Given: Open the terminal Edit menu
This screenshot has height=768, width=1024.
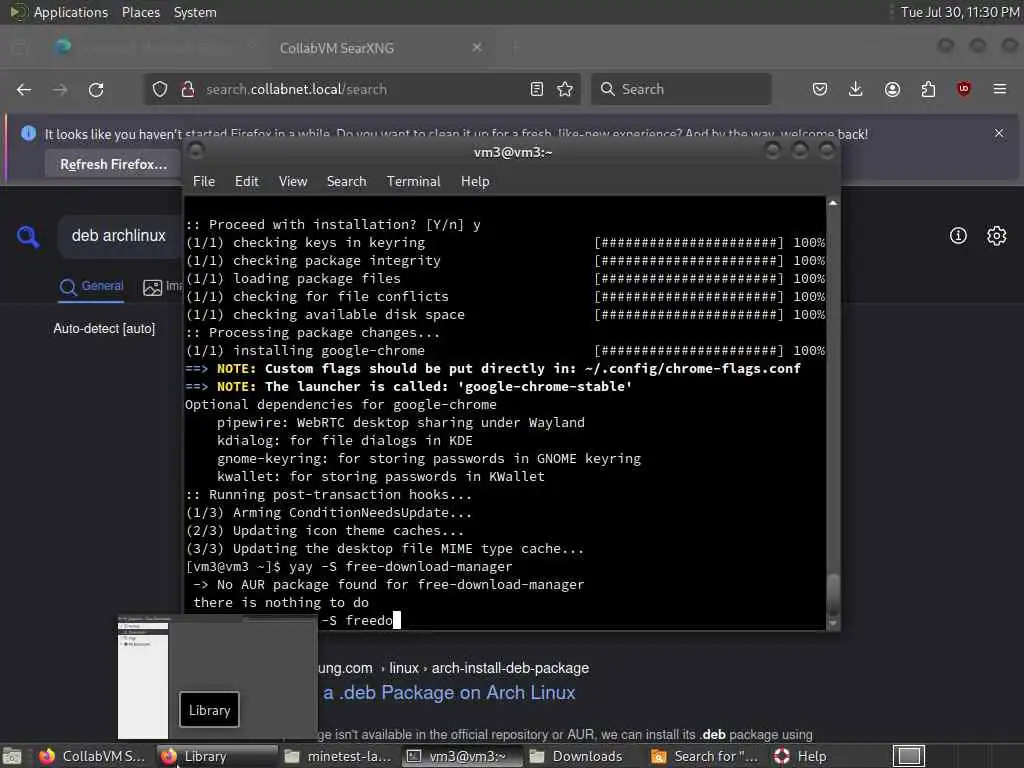Looking at the screenshot, I should pyautogui.click(x=246, y=182).
